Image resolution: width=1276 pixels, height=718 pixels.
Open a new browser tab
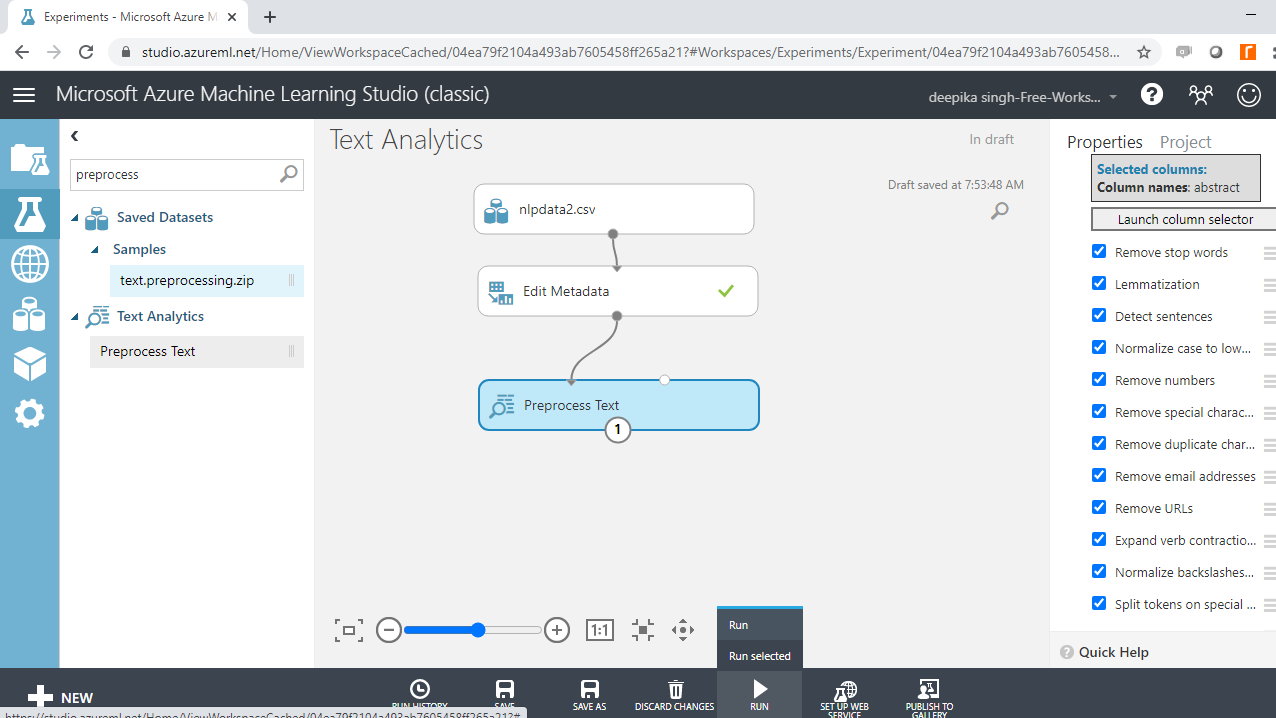click(x=270, y=17)
